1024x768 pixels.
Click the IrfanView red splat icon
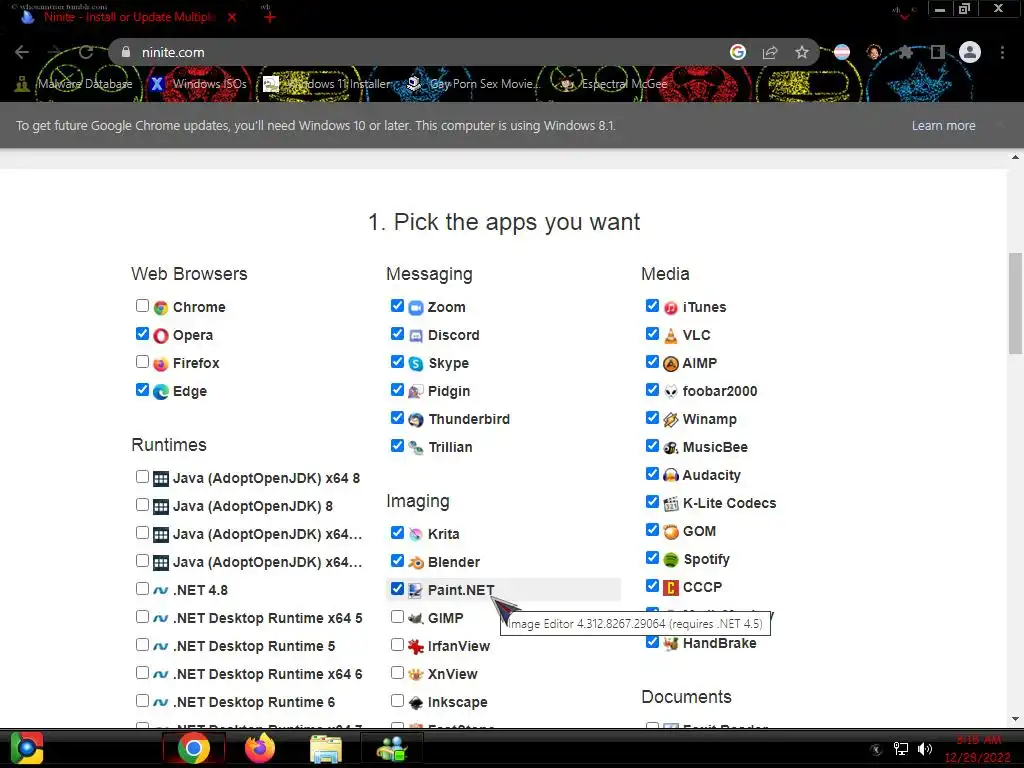(416, 647)
